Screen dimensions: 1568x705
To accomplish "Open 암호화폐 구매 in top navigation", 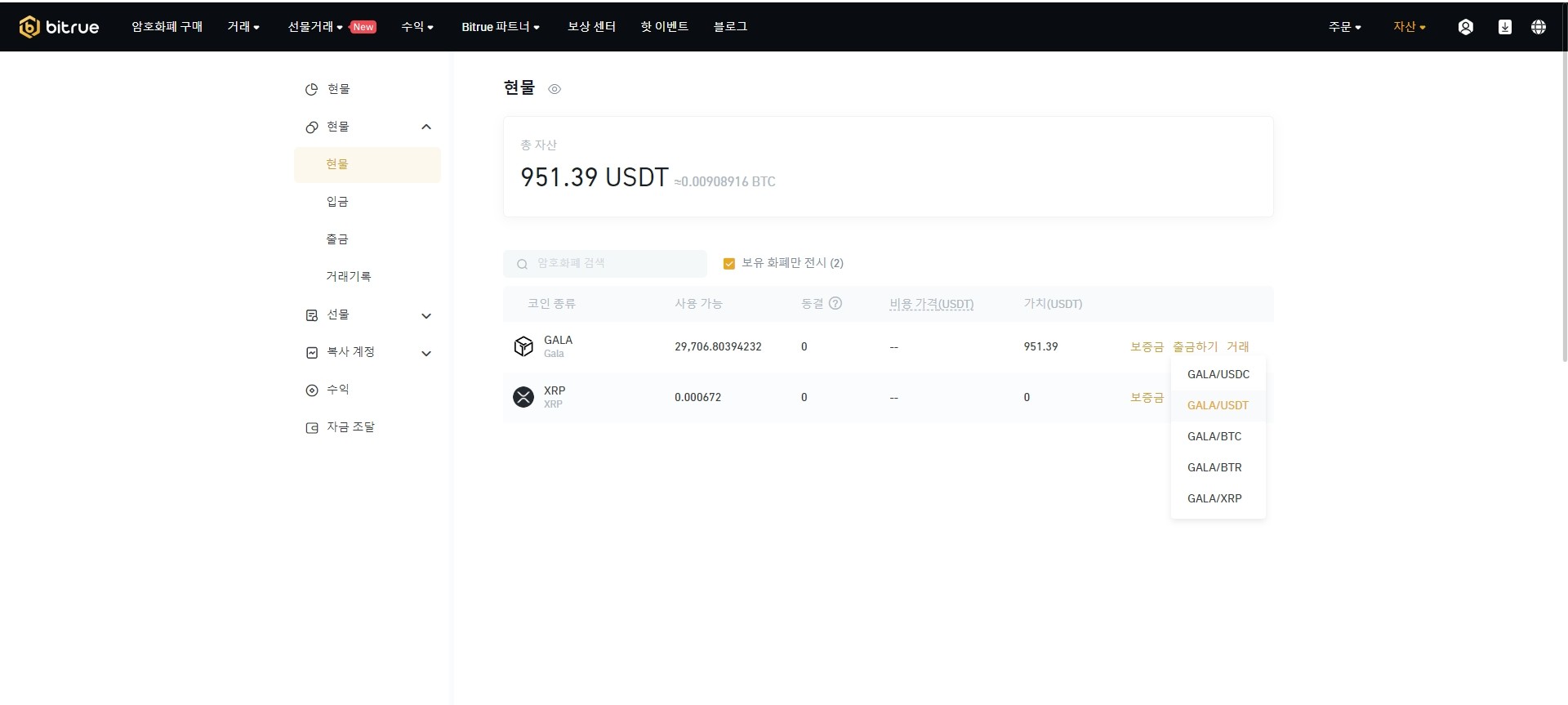I will [167, 27].
